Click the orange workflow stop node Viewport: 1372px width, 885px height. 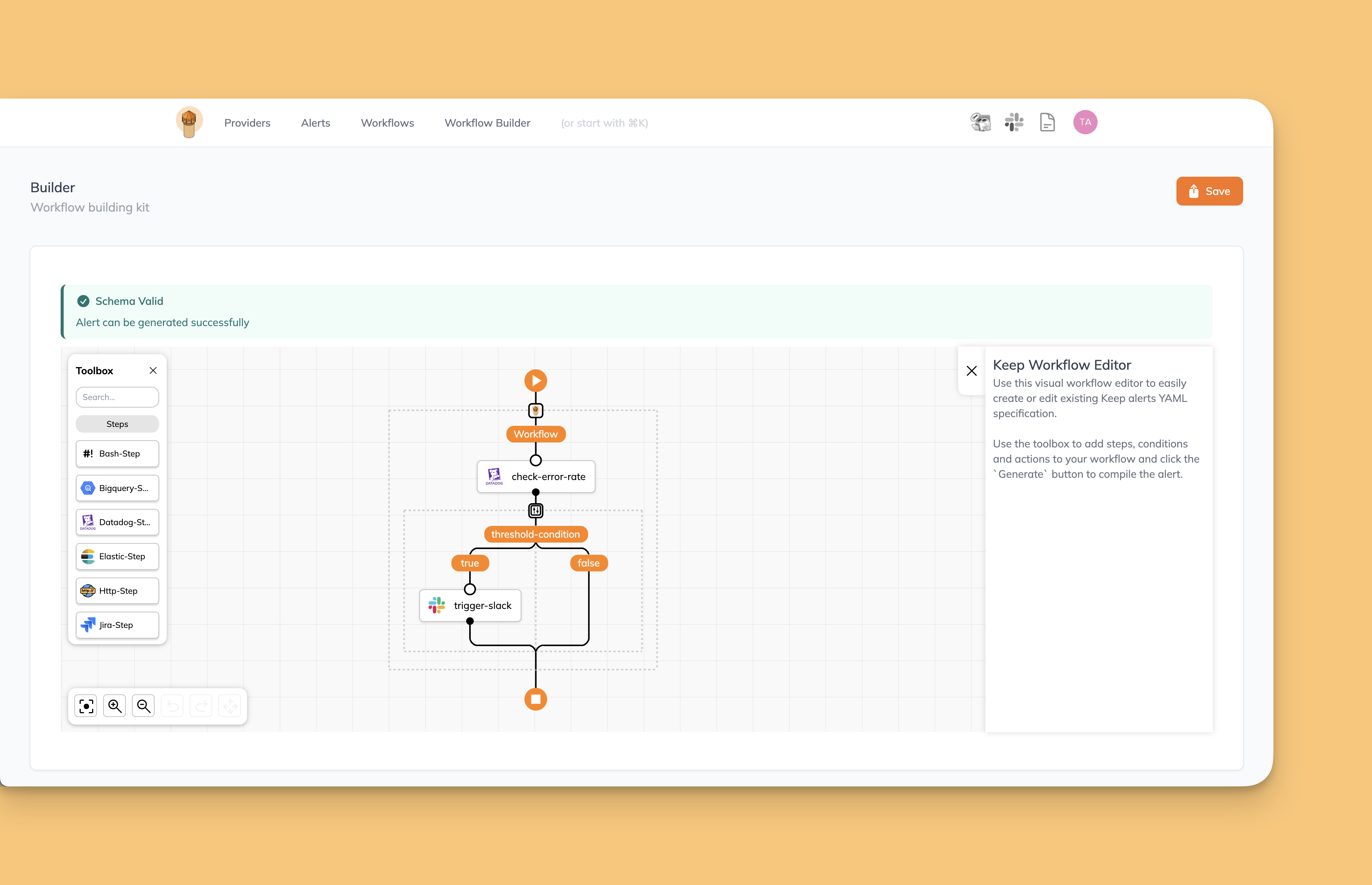pos(535,699)
